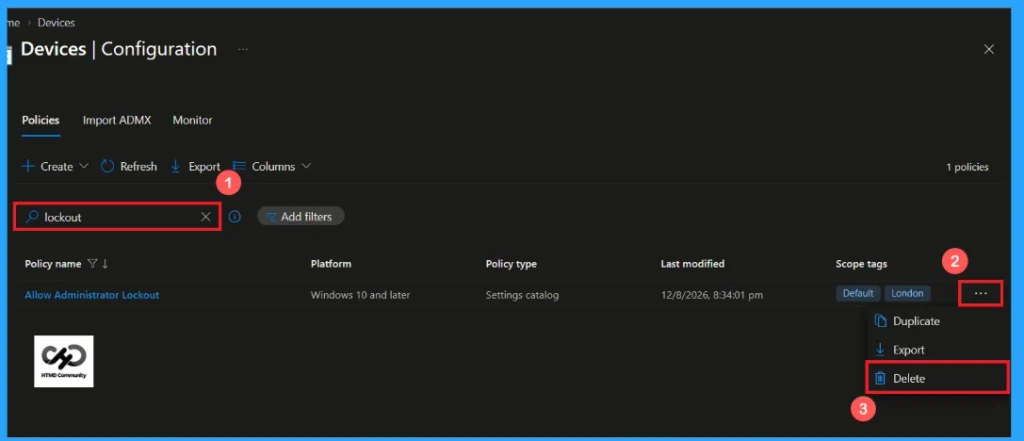Sort by the Policy name arrow icon
The image size is (1024, 441).
pyautogui.click(x=105, y=264)
